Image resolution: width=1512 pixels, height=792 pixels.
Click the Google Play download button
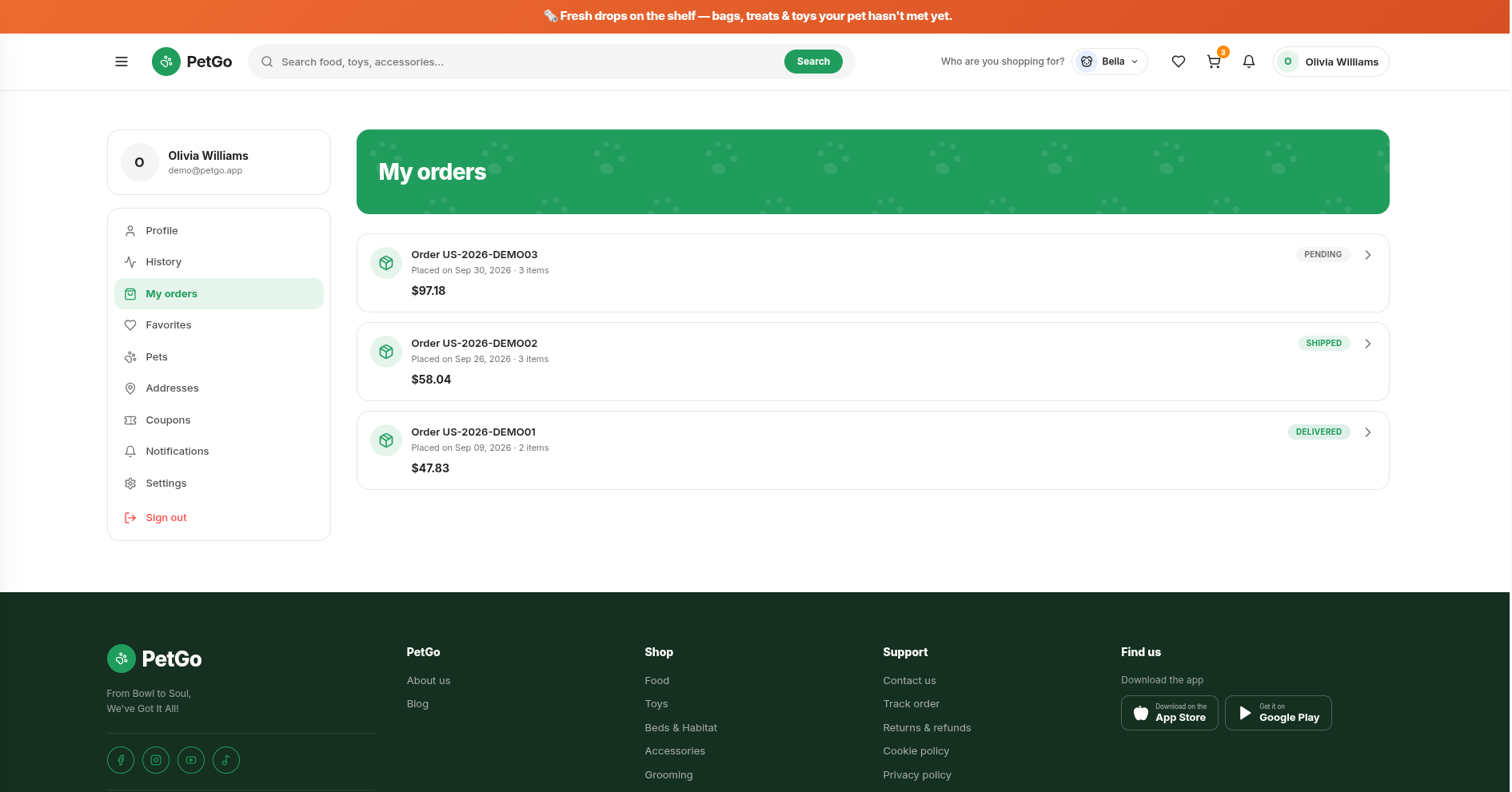coord(1279,713)
